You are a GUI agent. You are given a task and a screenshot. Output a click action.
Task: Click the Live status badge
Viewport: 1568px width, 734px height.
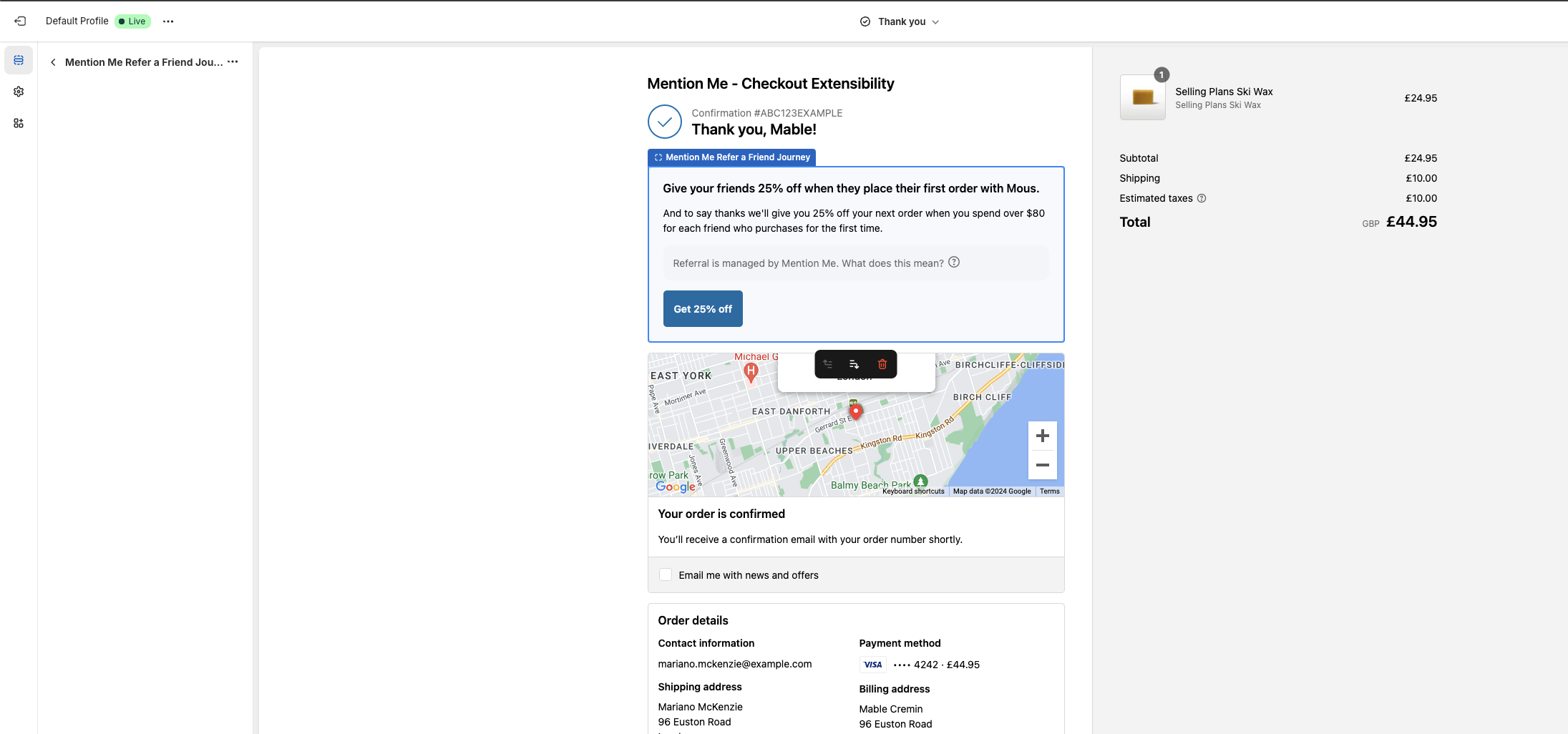coord(132,21)
